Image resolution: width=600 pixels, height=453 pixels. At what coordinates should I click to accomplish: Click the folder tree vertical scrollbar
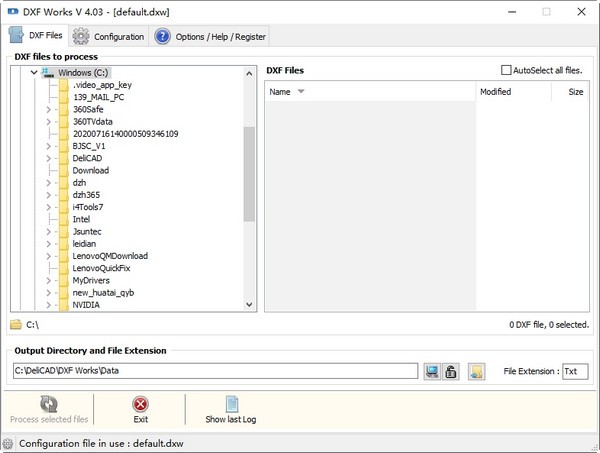(249, 174)
